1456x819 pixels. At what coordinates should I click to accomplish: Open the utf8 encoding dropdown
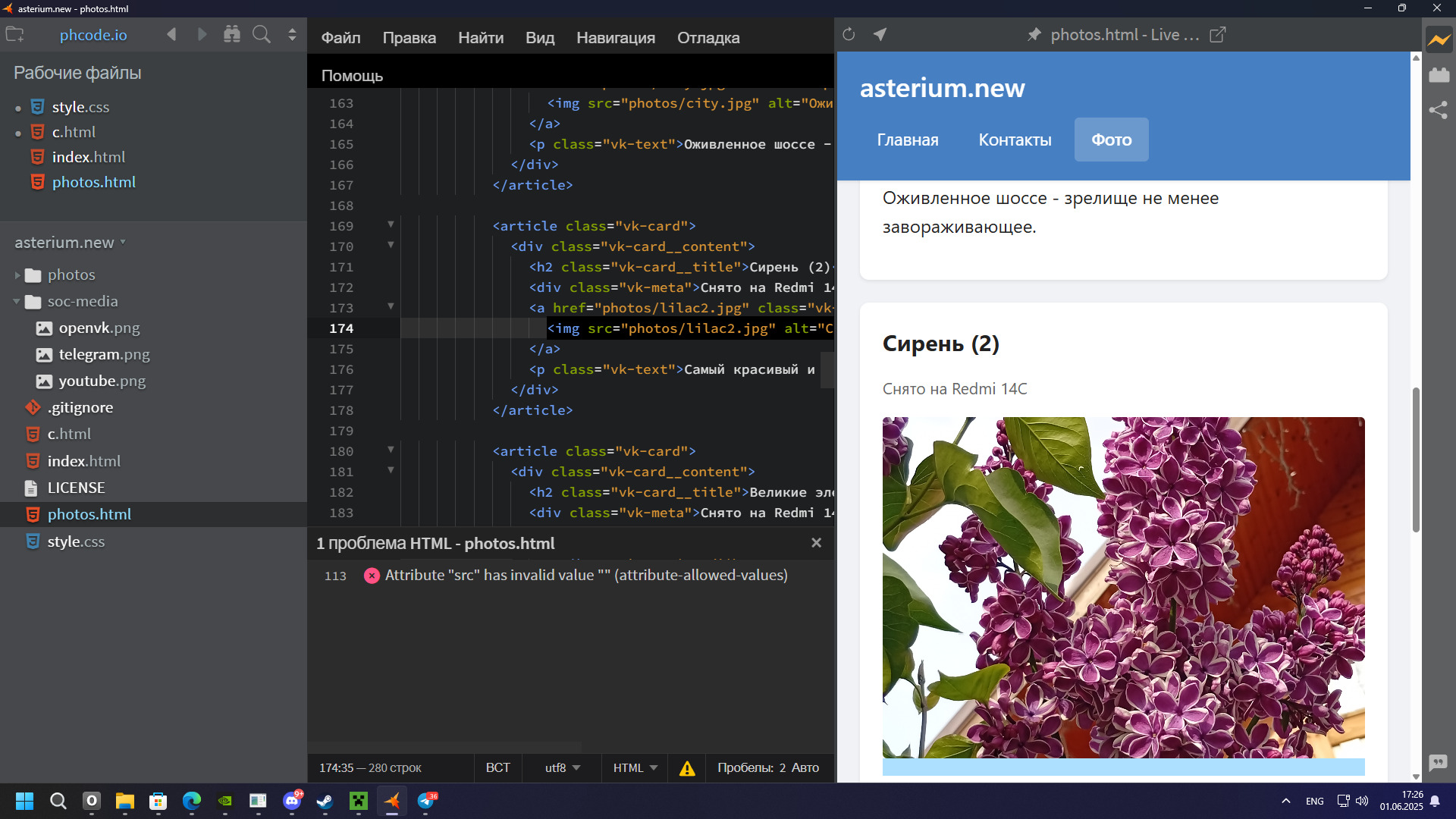pos(562,768)
